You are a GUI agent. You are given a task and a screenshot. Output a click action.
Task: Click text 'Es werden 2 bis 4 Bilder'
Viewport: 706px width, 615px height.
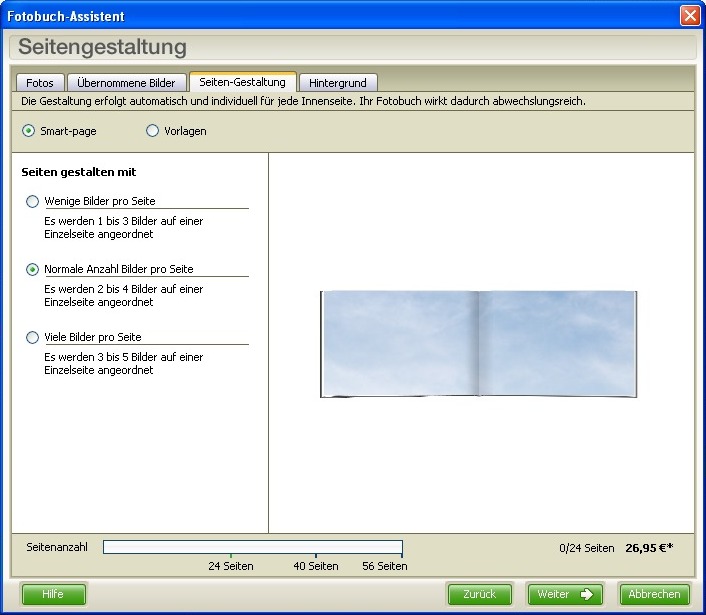tap(123, 295)
